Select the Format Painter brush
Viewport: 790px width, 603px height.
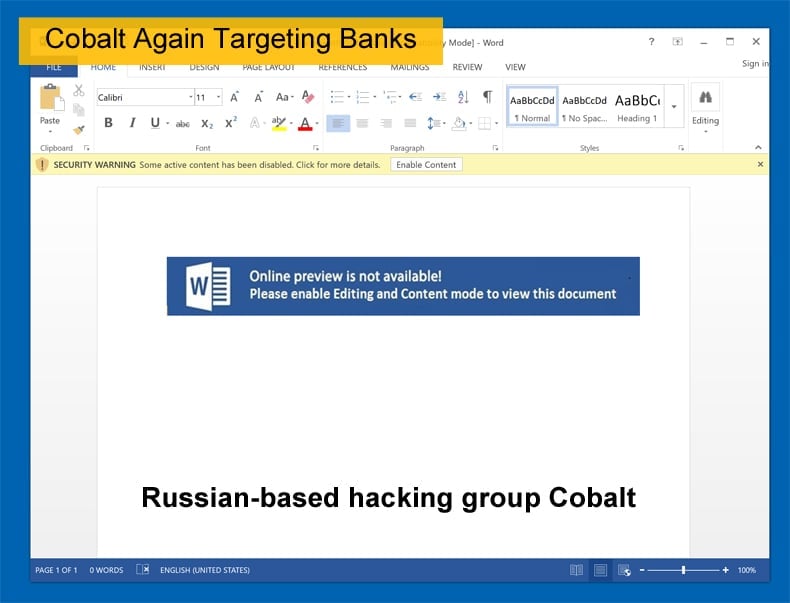79,130
